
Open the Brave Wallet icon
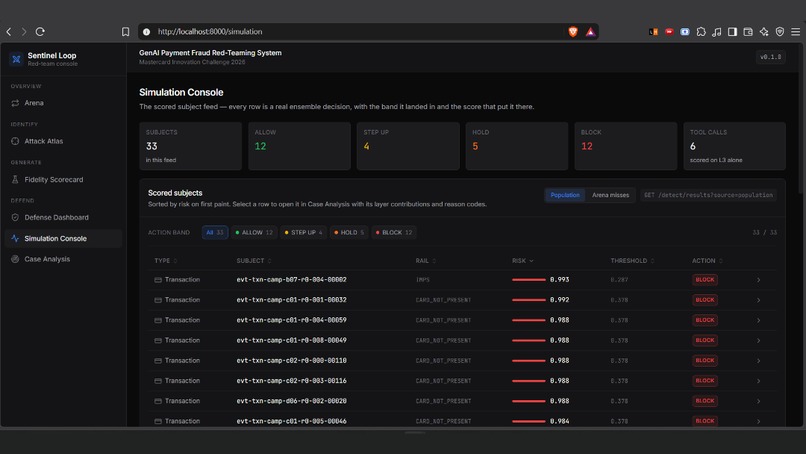point(748,32)
